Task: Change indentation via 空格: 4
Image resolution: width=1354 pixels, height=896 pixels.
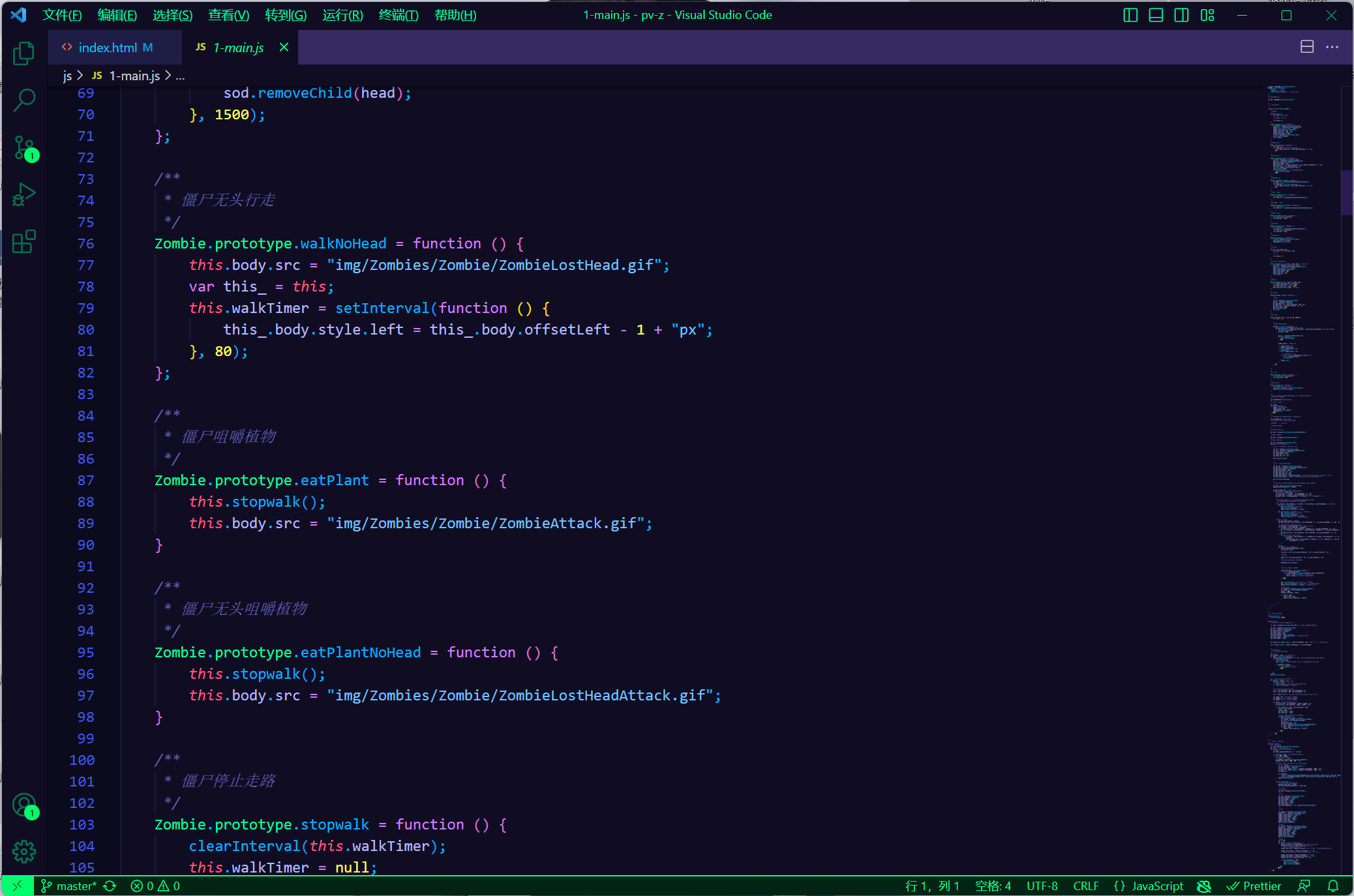Action: coord(993,886)
